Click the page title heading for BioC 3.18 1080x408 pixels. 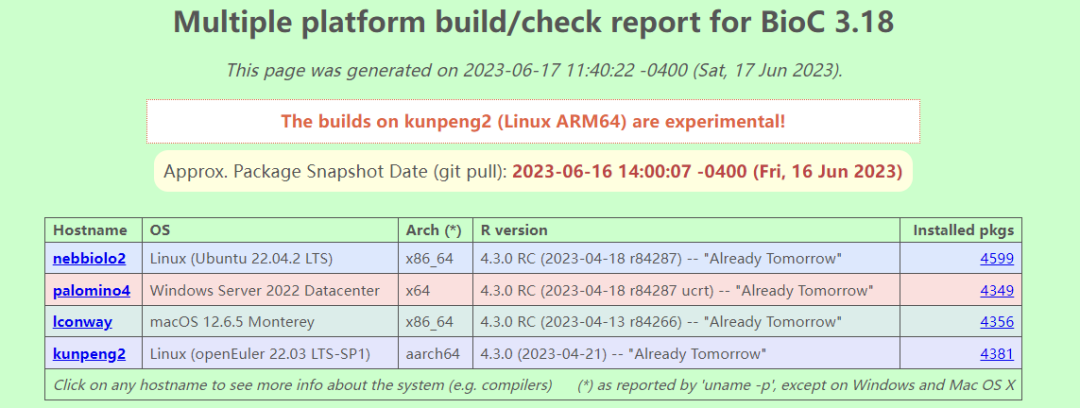(x=533, y=24)
